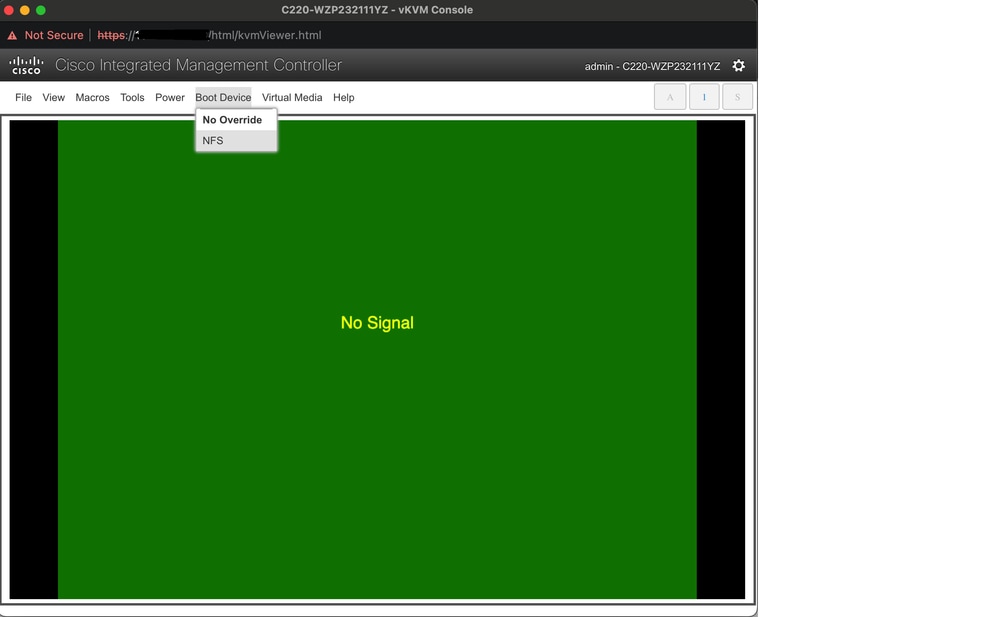Toggle the 1 num lock indicator button
This screenshot has height=617, width=999.
[x=704, y=97]
